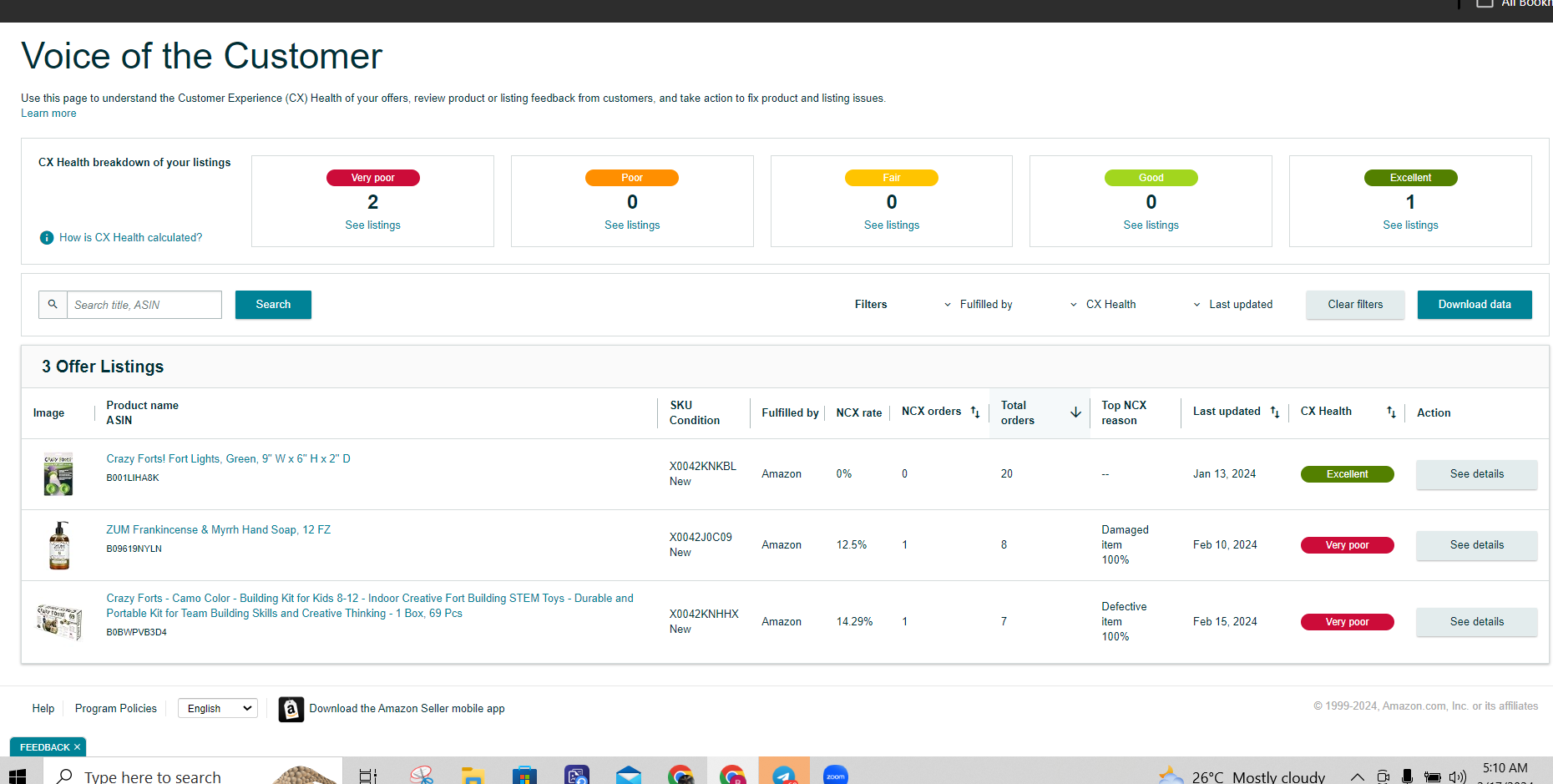
Task: See details for Crazy Forts Fort Lights
Action: (x=1476, y=474)
